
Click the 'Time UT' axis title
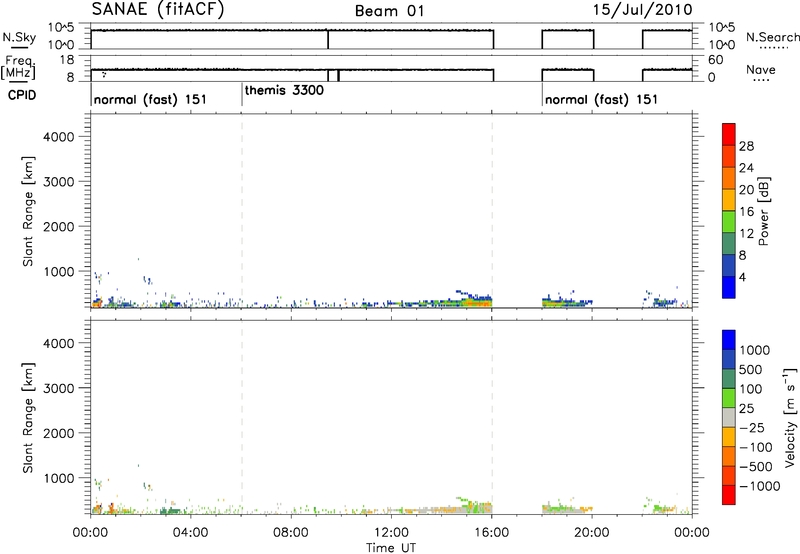[x=391, y=548]
